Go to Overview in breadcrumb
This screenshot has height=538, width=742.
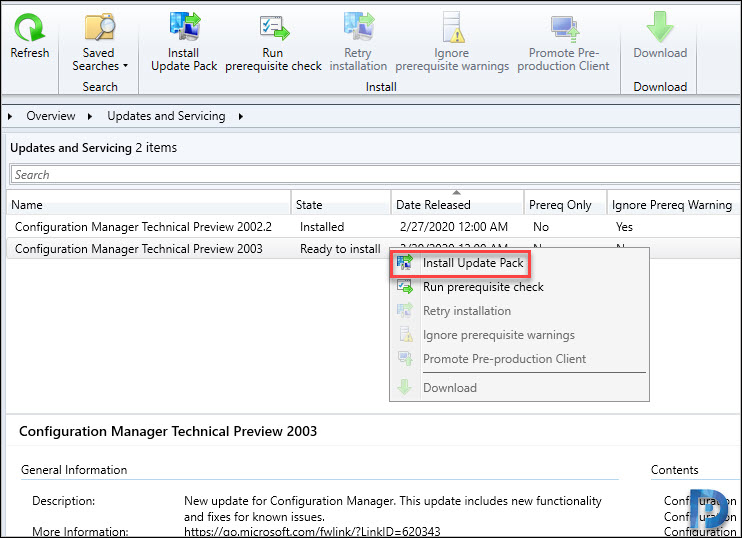pyautogui.click(x=51, y=116)
